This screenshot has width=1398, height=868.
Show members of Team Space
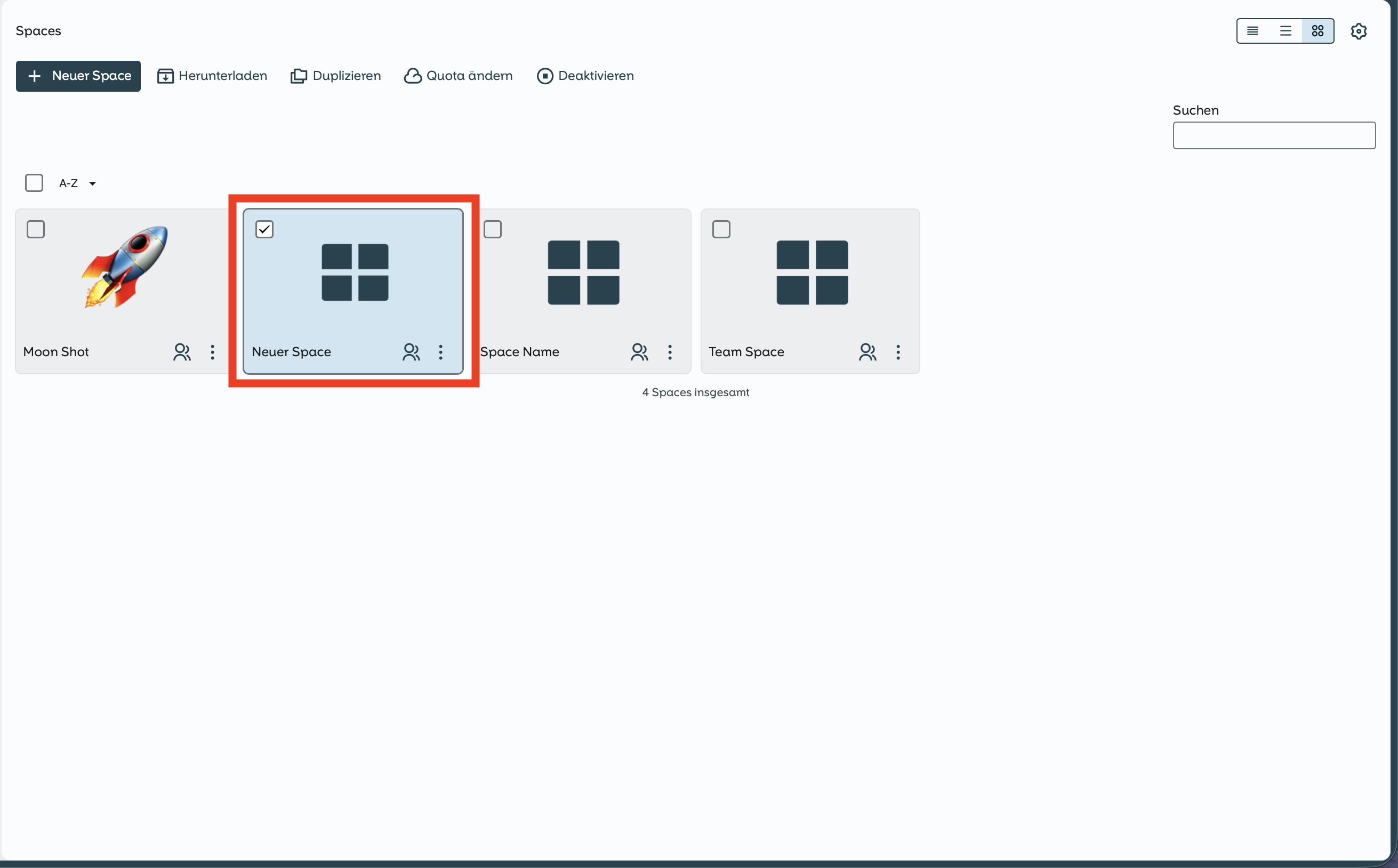(x=867, y=352)
